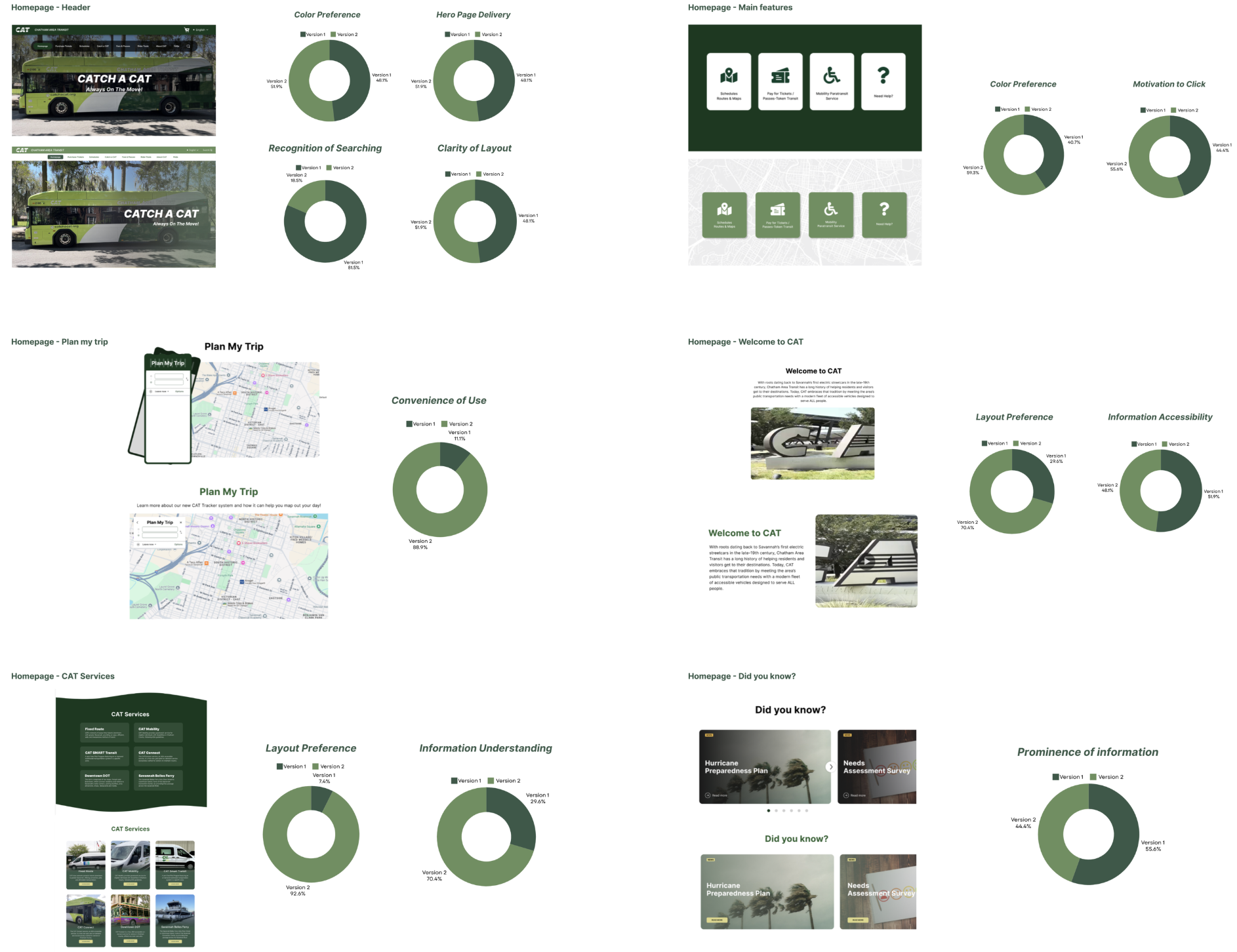The image size is (1237, 952).
Task: Click the map pin icon on the white Schedules card
Action: point(729,75)
